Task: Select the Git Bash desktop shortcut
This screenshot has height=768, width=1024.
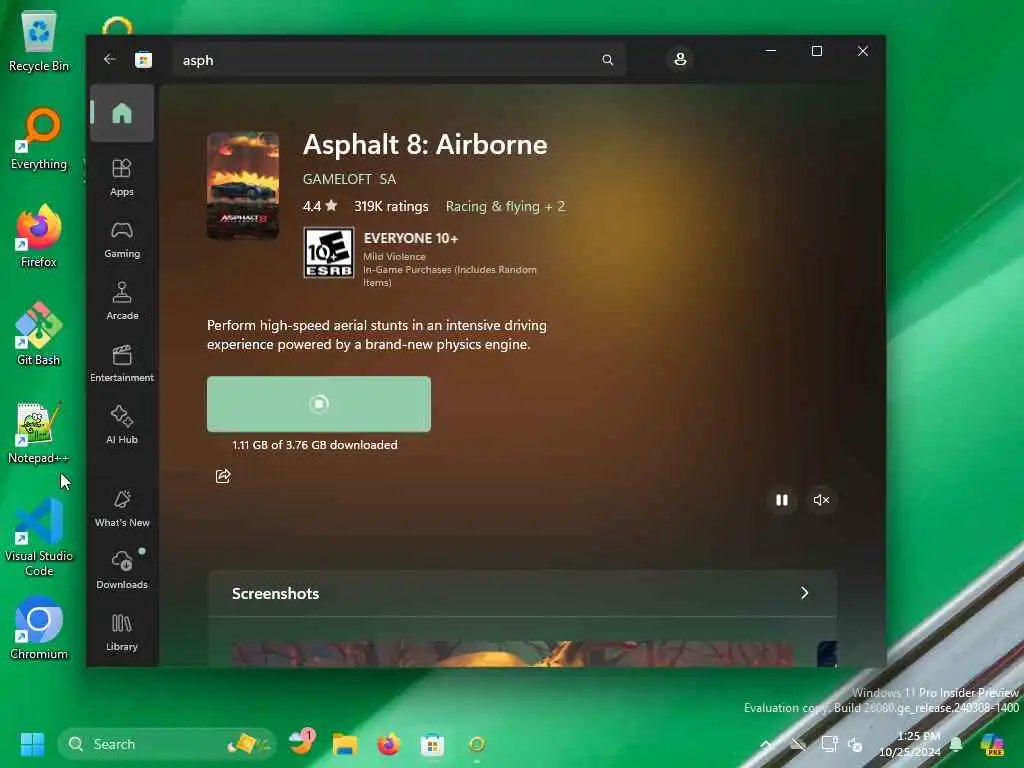Action: (x=39, y=334)
